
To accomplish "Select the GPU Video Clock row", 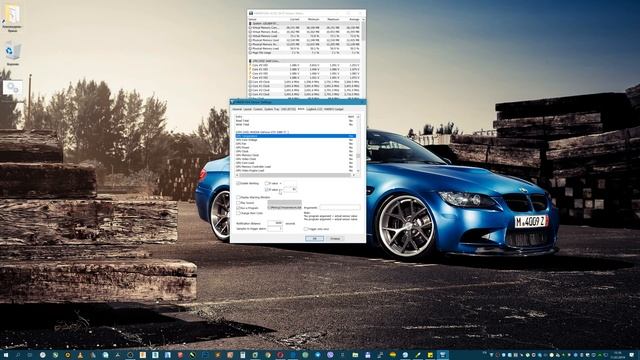I will (295, 159).
